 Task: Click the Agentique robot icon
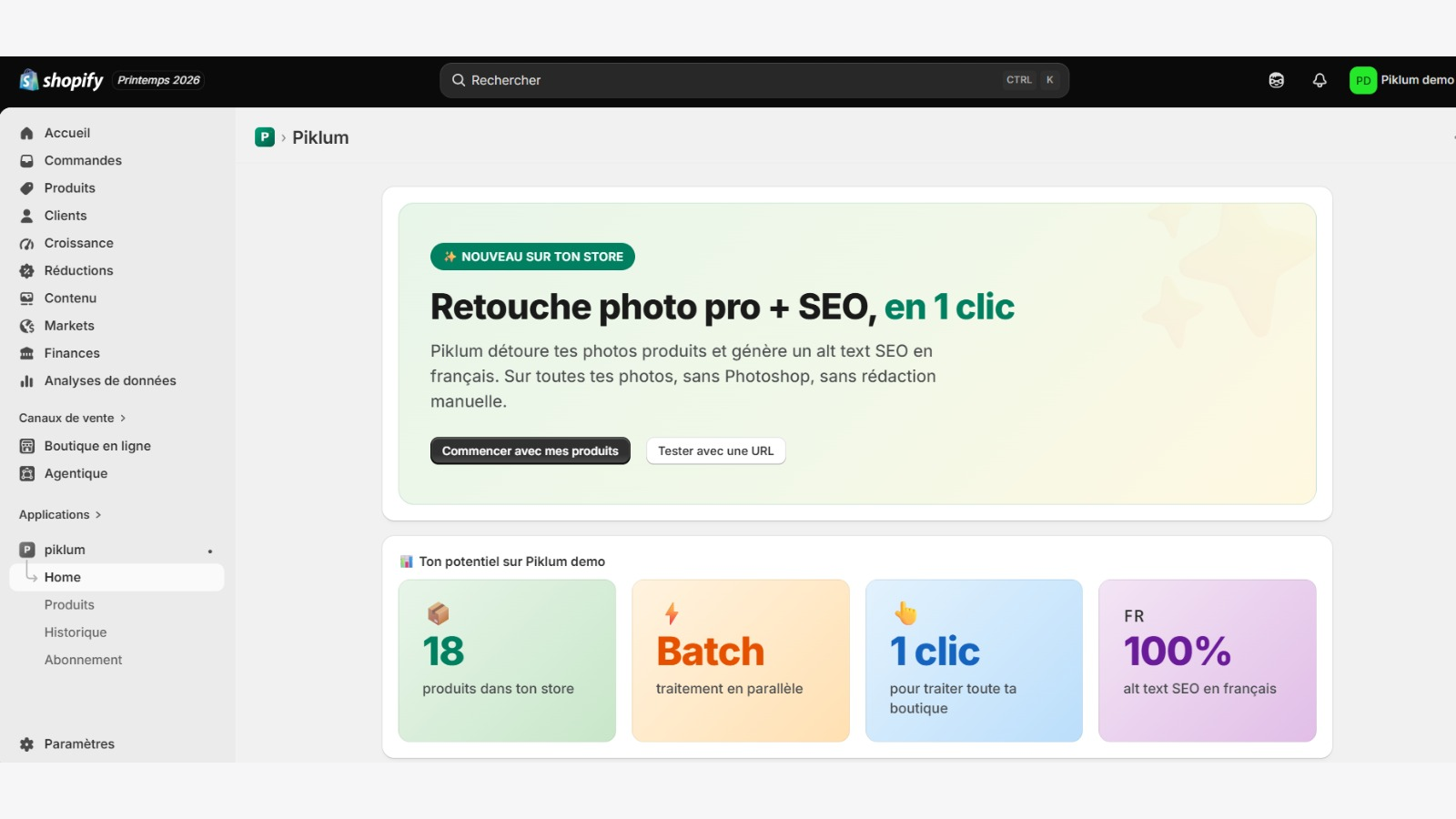27,473
